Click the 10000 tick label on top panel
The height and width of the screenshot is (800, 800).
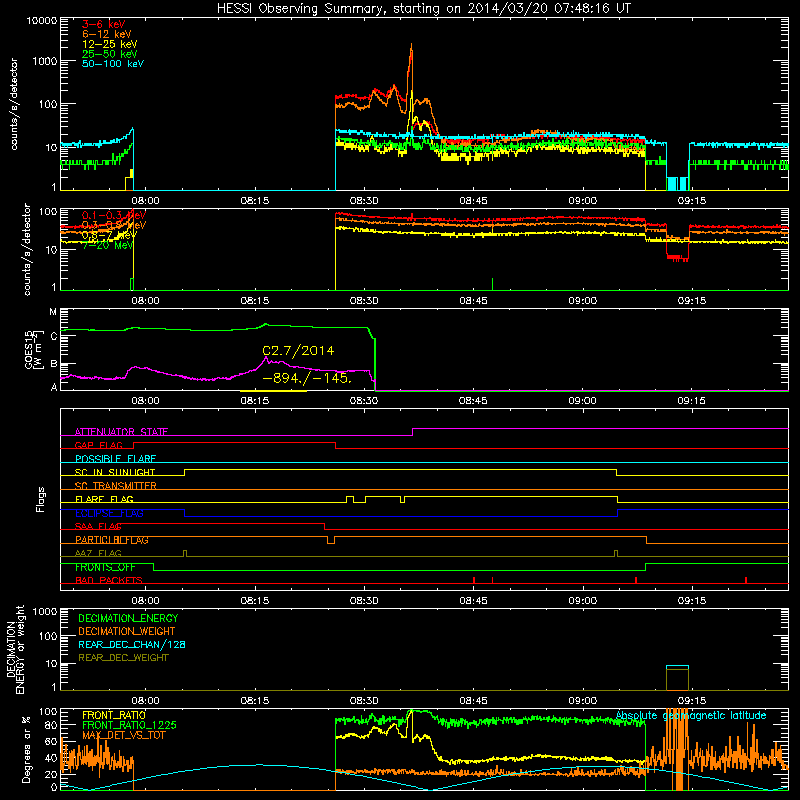42,20
